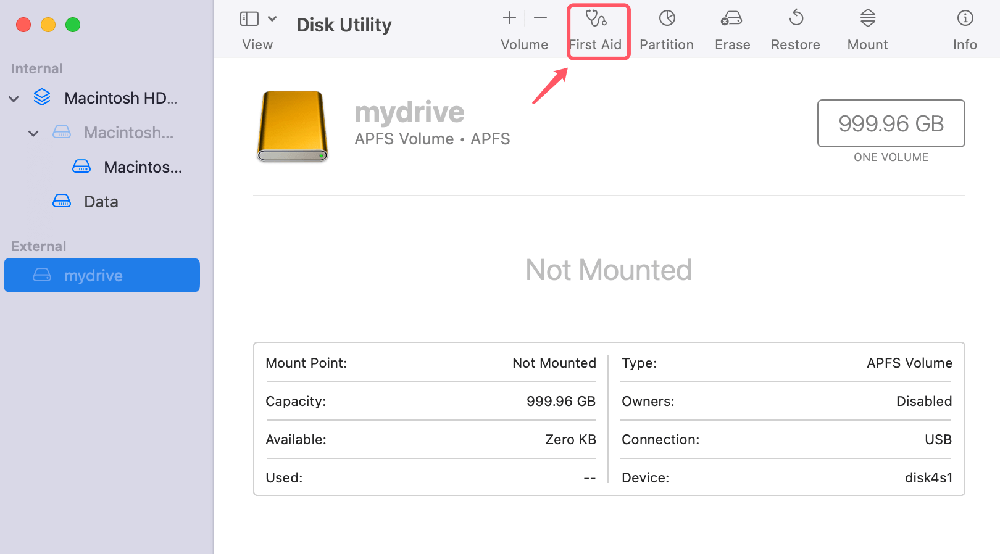The height and width of the screenshot is (554, 1000).
Task: Open the Info panel
Action: (x=965, y=19)
